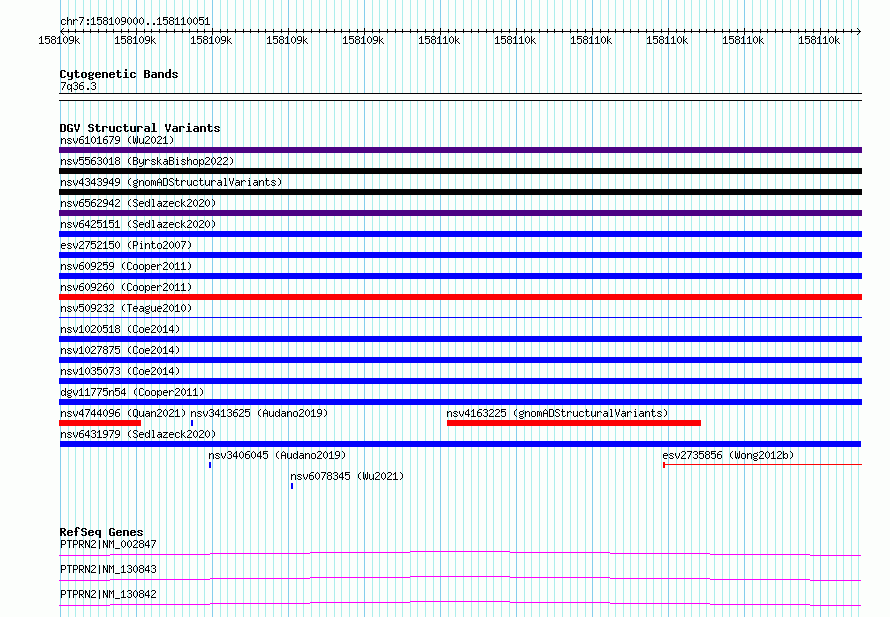Select nsv4744096 (Quan2021) label
The height and width of the screenshot is (617, 890).
click(x=123, y=413)
